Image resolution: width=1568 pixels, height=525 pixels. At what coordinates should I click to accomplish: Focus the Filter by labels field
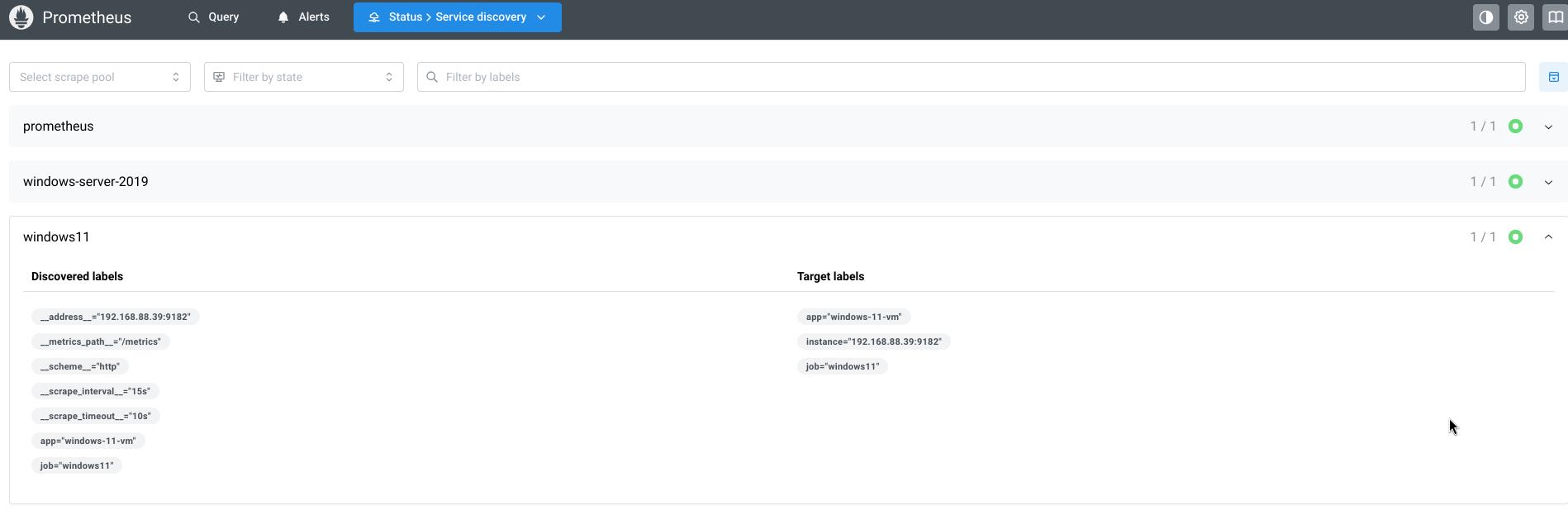pyautogui.click(x=972, y=77)
